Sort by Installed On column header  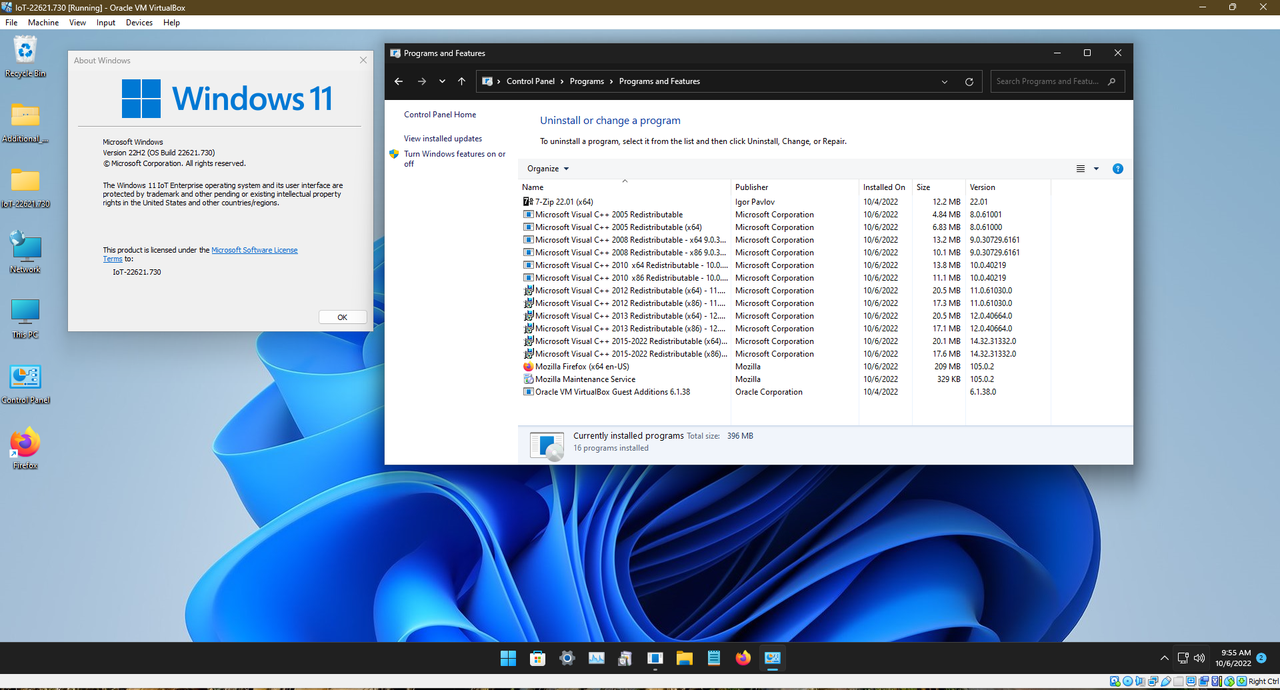(885, 187)
